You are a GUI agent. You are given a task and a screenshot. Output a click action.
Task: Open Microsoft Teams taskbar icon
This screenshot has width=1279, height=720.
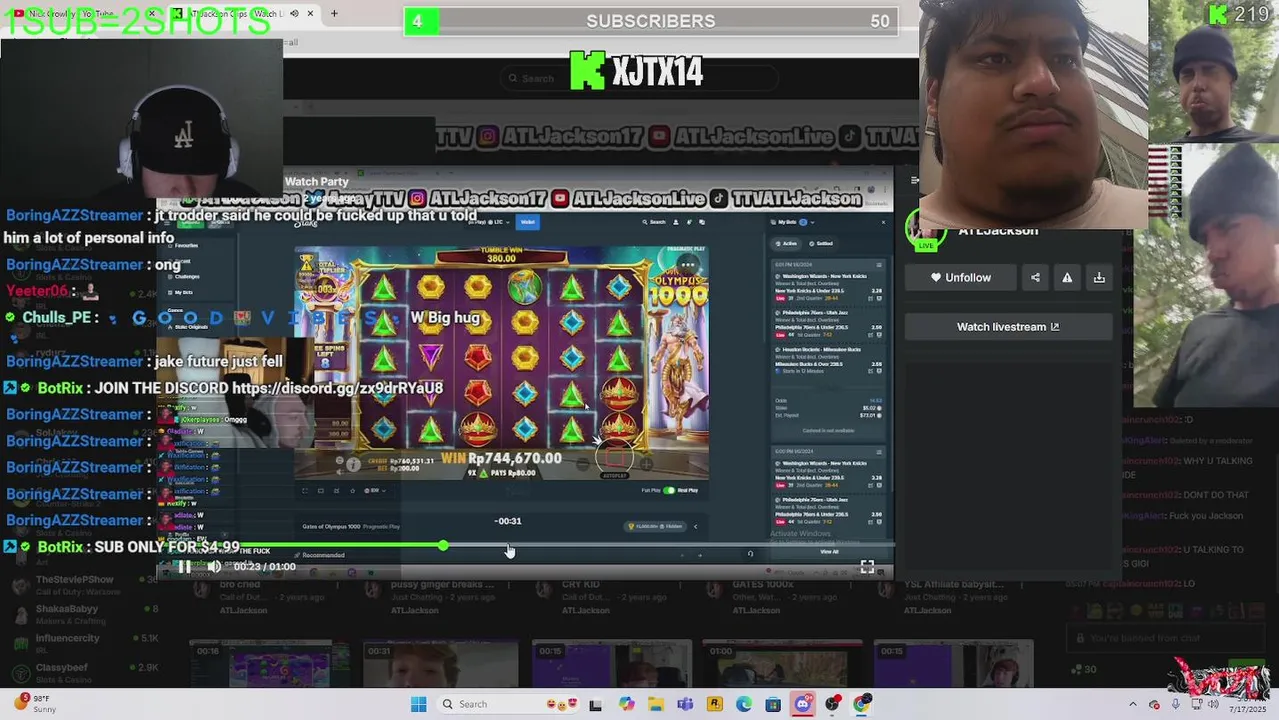coord(685,704)
